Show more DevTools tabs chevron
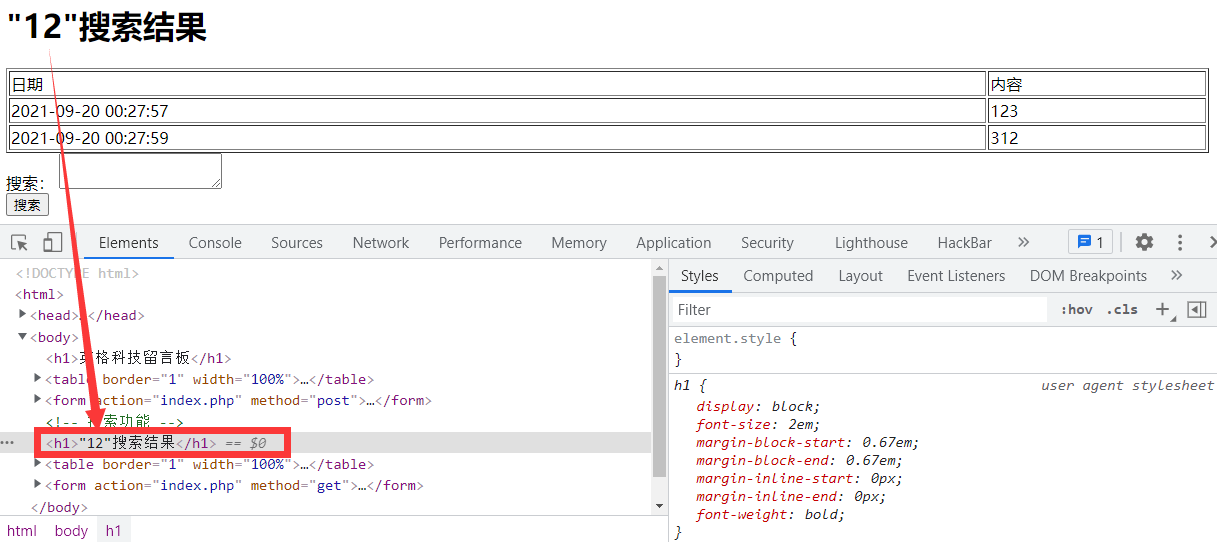The image size is (1217, 542). click(1023, 242)
